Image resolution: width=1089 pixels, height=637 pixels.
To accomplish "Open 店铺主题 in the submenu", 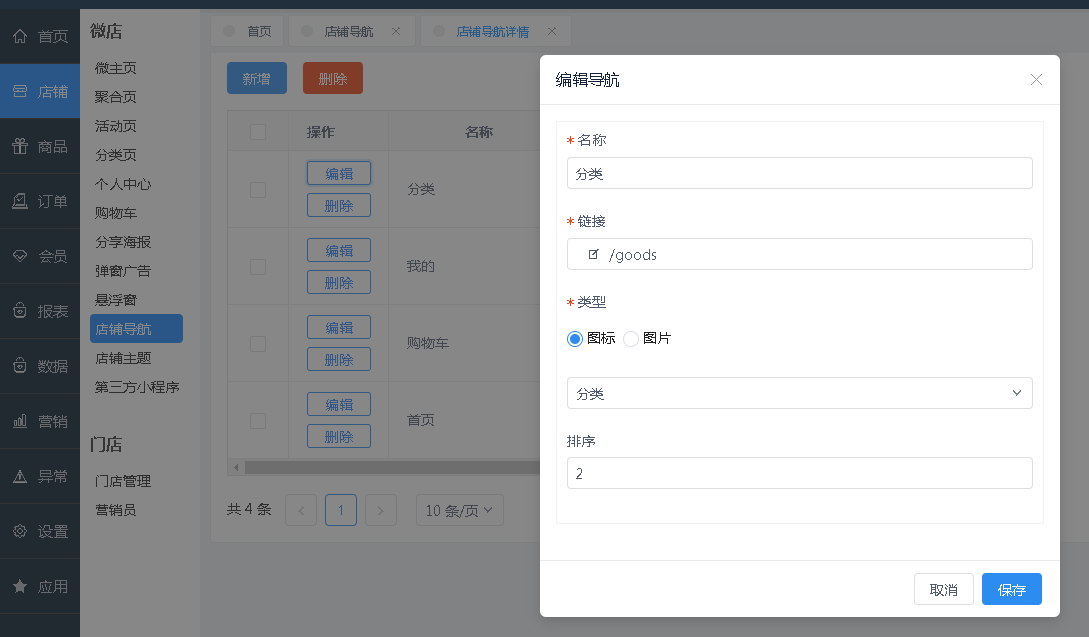I will point(123,358).
